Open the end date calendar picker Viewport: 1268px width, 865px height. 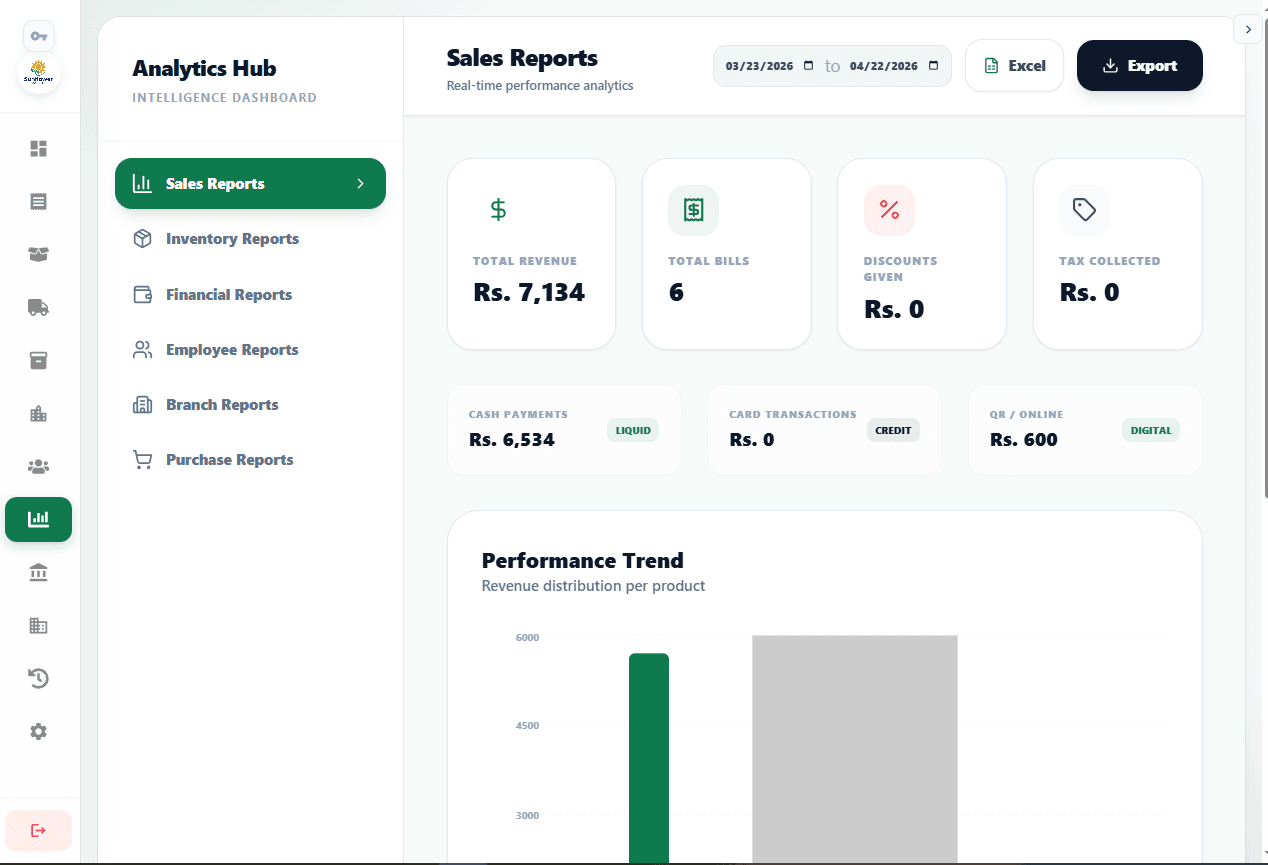933,66
